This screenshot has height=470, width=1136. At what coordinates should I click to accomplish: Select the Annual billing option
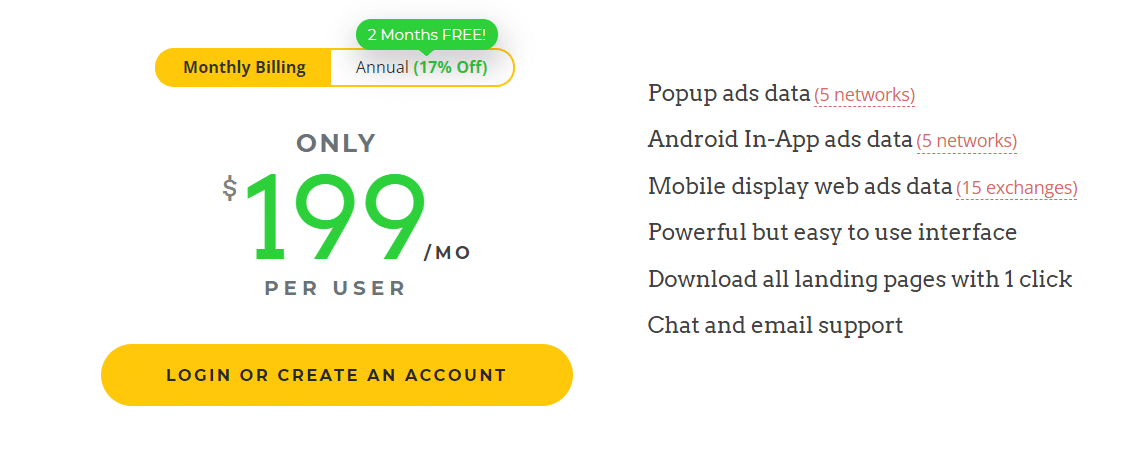pyautogui.click(x=422, y=67)
